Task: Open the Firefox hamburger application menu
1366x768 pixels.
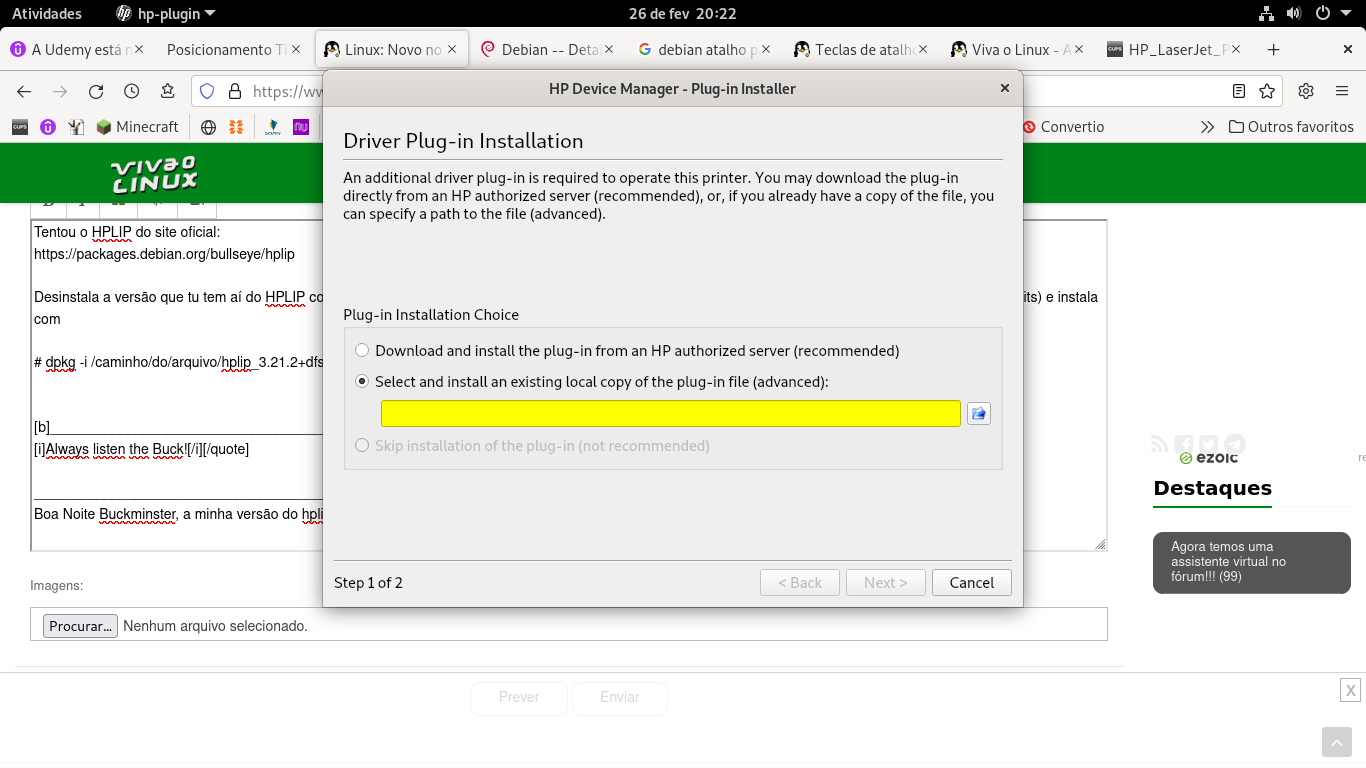Action: pyautogui.click(x=1342, y=91)
